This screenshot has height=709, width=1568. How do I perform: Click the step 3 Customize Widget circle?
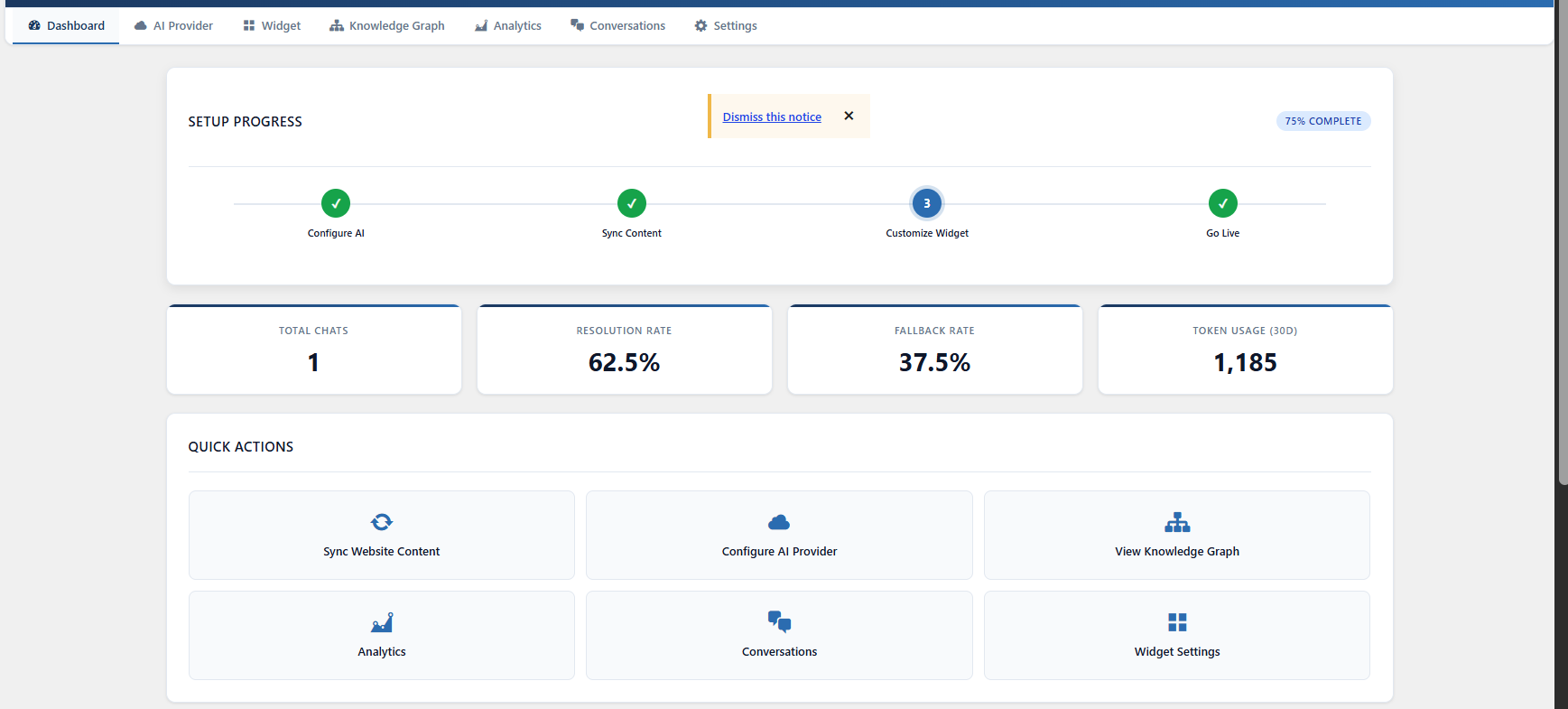pos(927,203)
